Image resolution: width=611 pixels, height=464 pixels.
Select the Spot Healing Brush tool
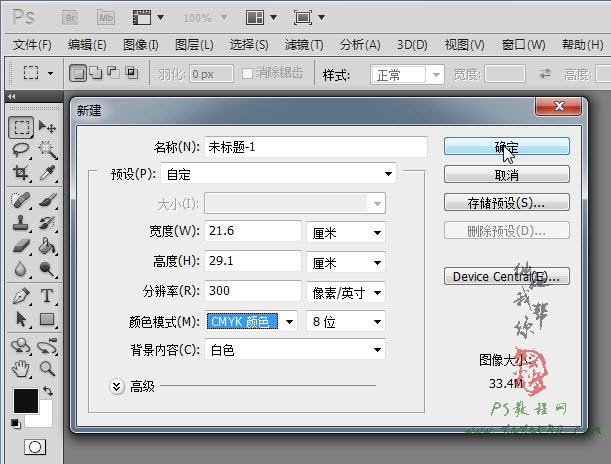pyautogui.click(x=21, y=200)
